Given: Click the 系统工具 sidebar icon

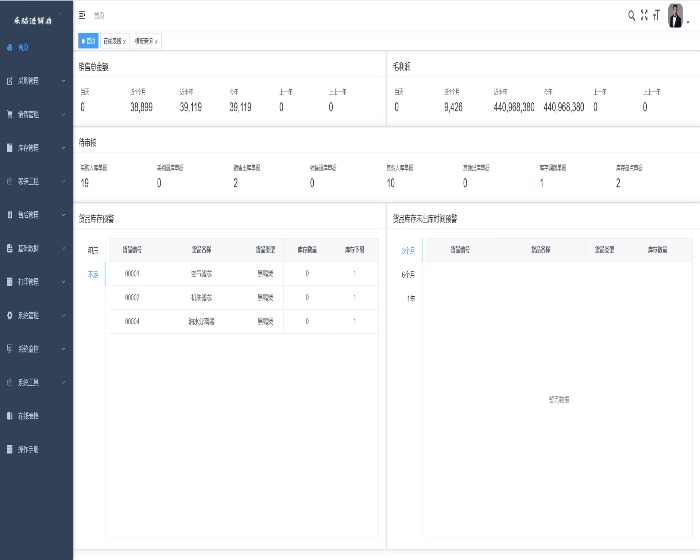Looking at the screenshot, I should (x=10, y=382).
